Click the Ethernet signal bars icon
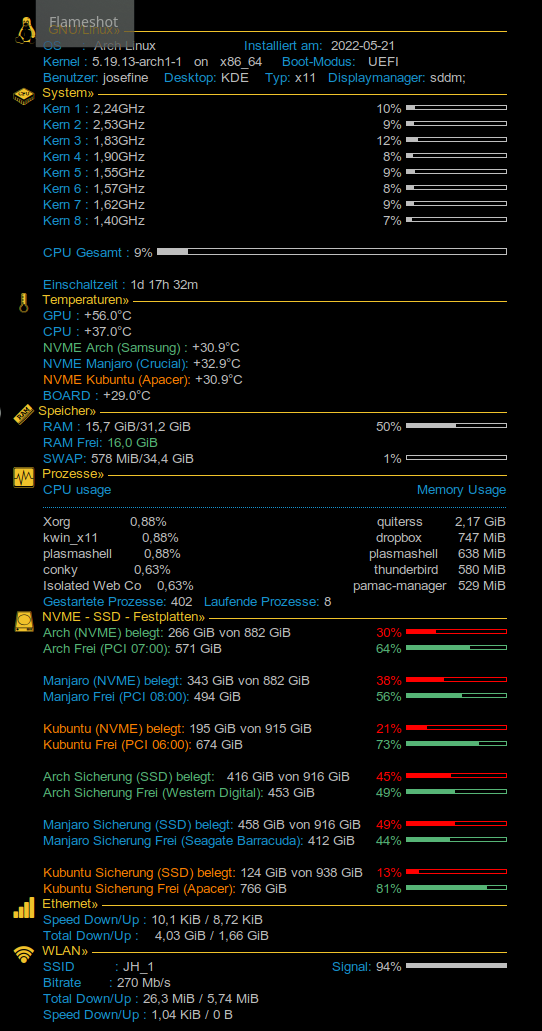 pos(24,909)
